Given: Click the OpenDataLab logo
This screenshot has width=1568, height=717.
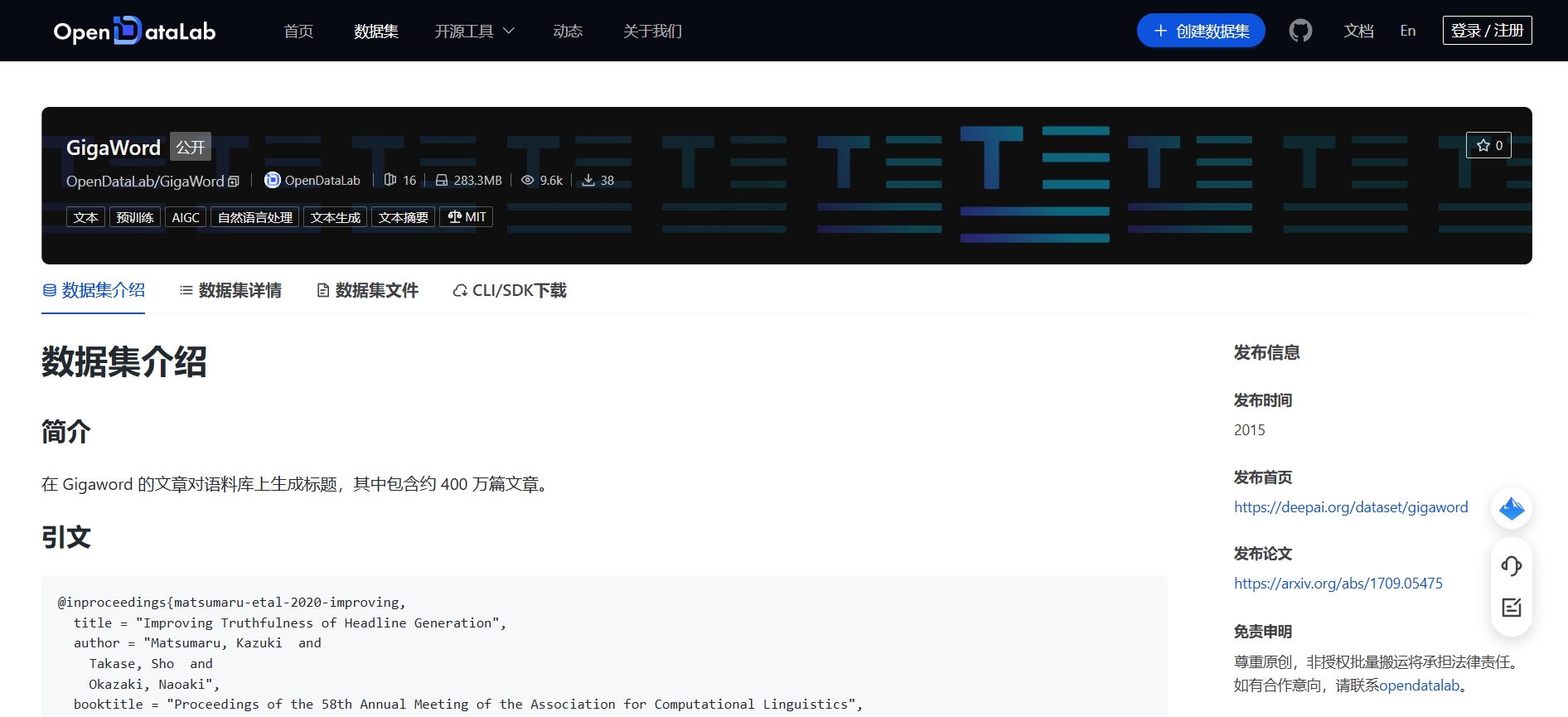Looking at the screenshot, I should tap(134, 31).
